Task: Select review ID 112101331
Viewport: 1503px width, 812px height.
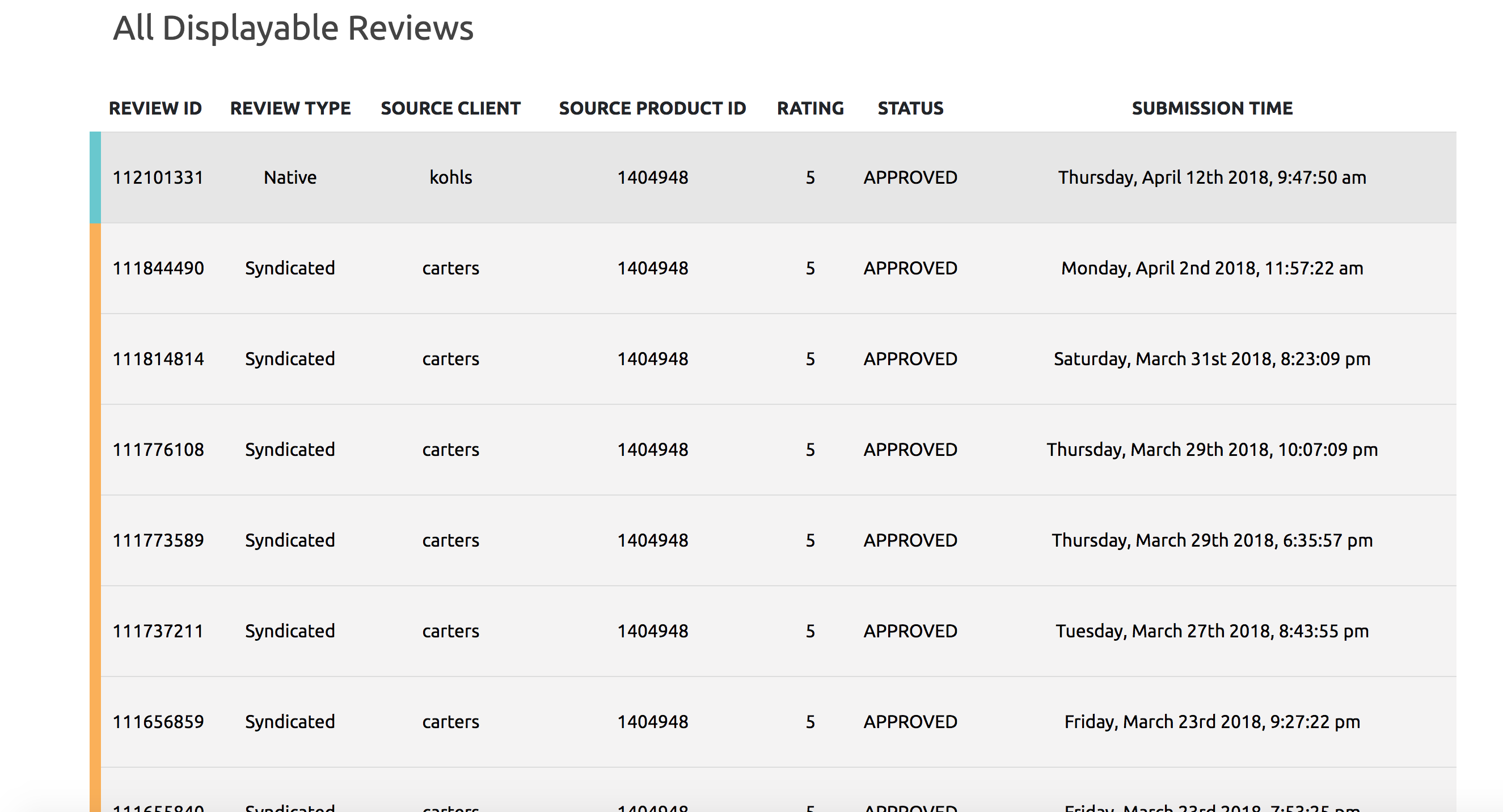Action: (x=158, y=177)
